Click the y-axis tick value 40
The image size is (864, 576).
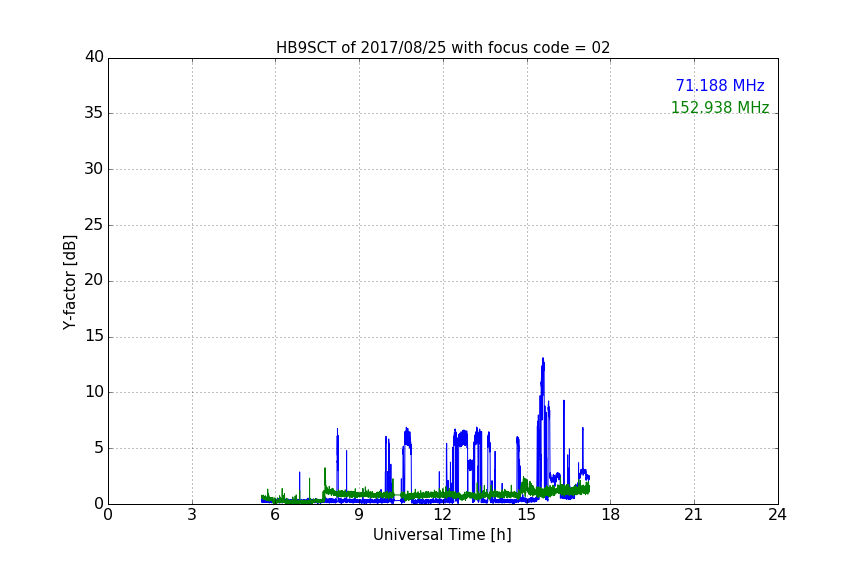point(94,57)
